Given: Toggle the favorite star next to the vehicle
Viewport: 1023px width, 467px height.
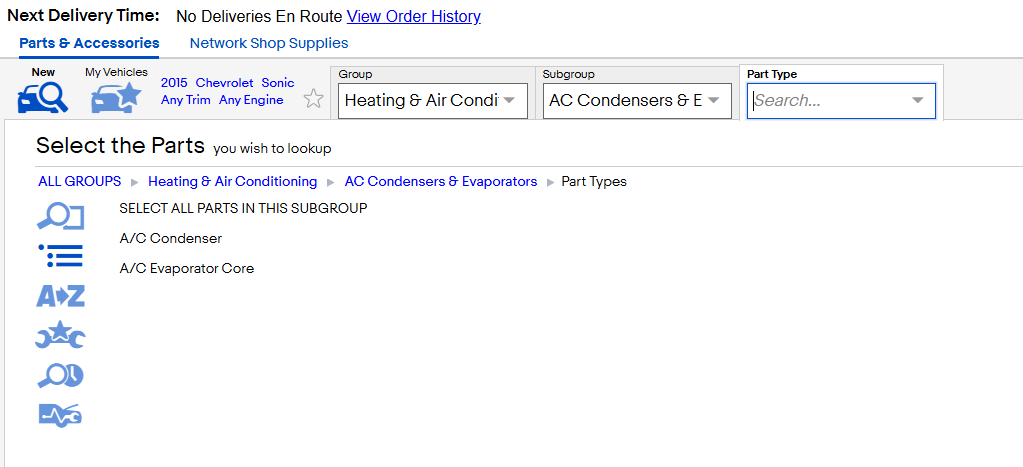Looking at the screenshot, I should pos(314,99).
